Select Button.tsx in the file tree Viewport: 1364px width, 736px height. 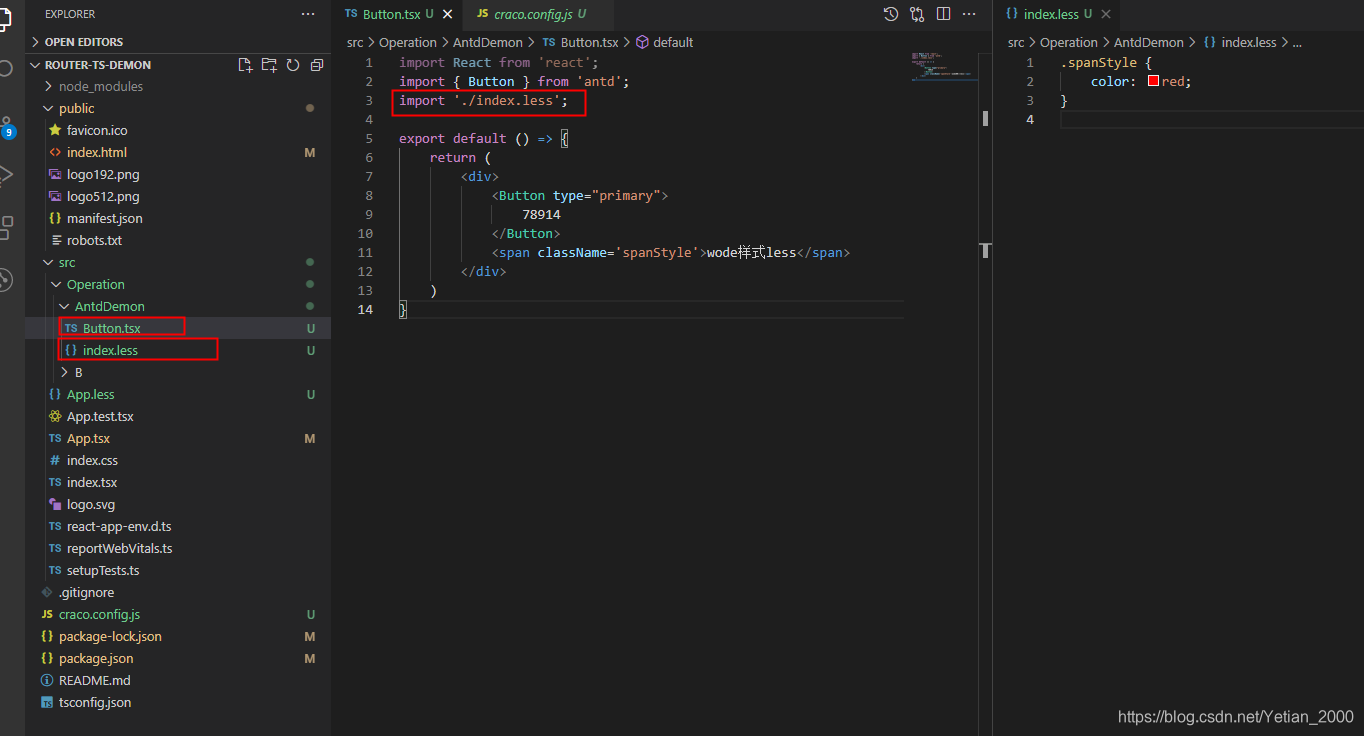tap(111, 329)
